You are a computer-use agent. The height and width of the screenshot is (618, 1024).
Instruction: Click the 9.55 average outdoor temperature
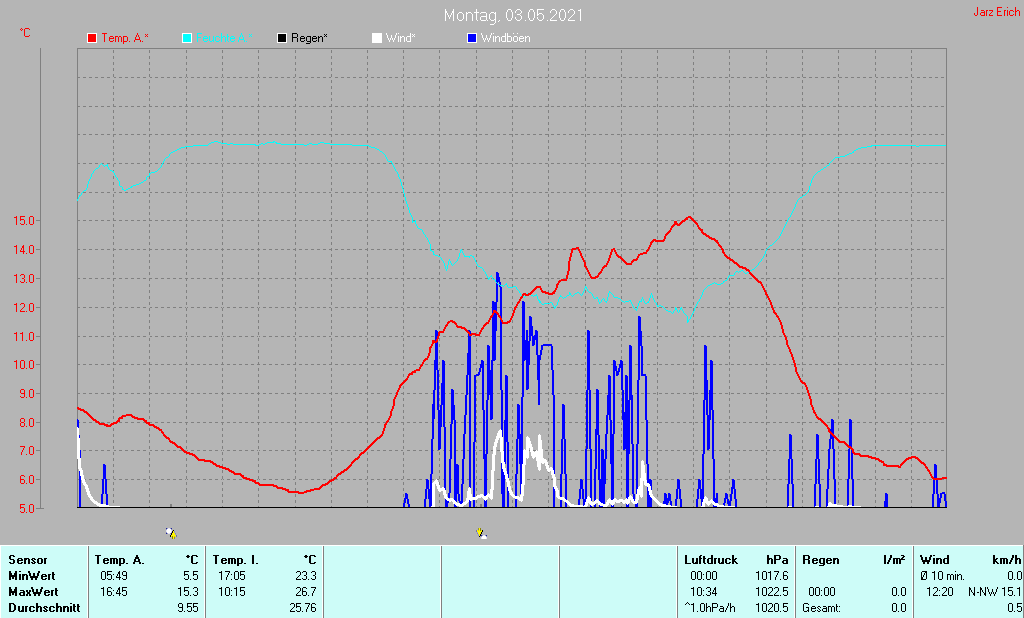188,608
